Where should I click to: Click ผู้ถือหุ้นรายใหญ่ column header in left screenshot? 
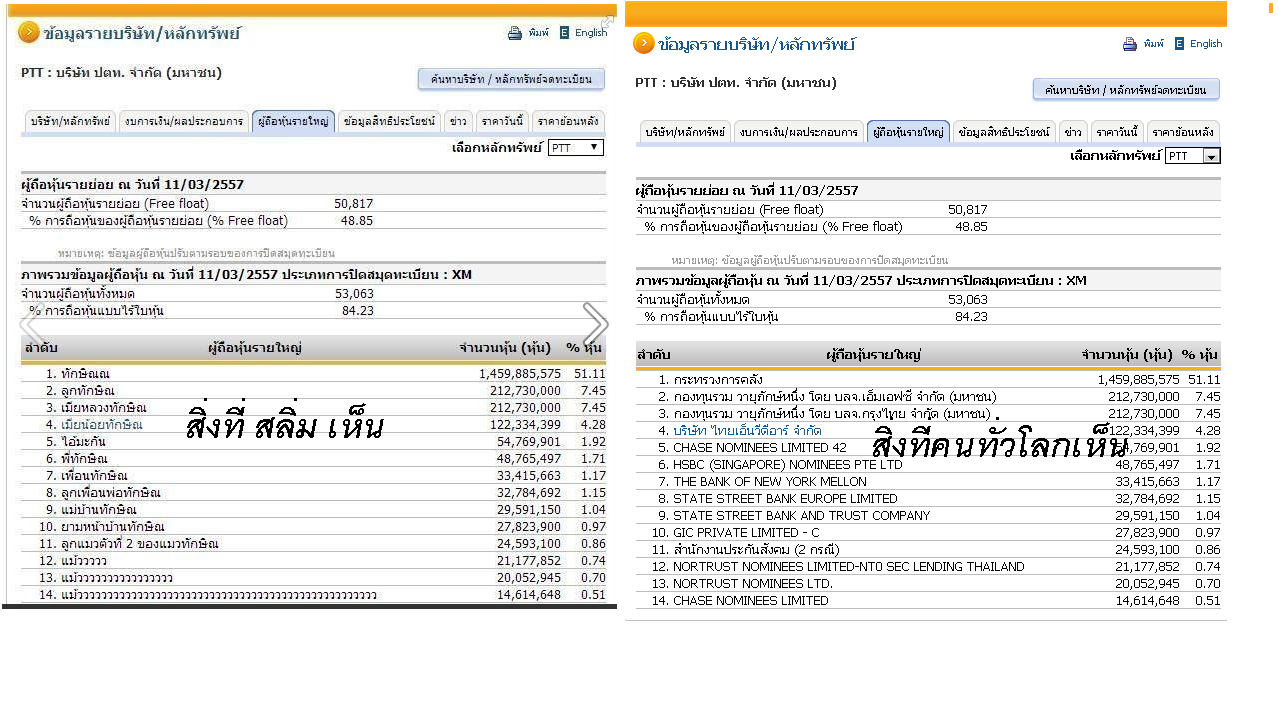[255, 348]
